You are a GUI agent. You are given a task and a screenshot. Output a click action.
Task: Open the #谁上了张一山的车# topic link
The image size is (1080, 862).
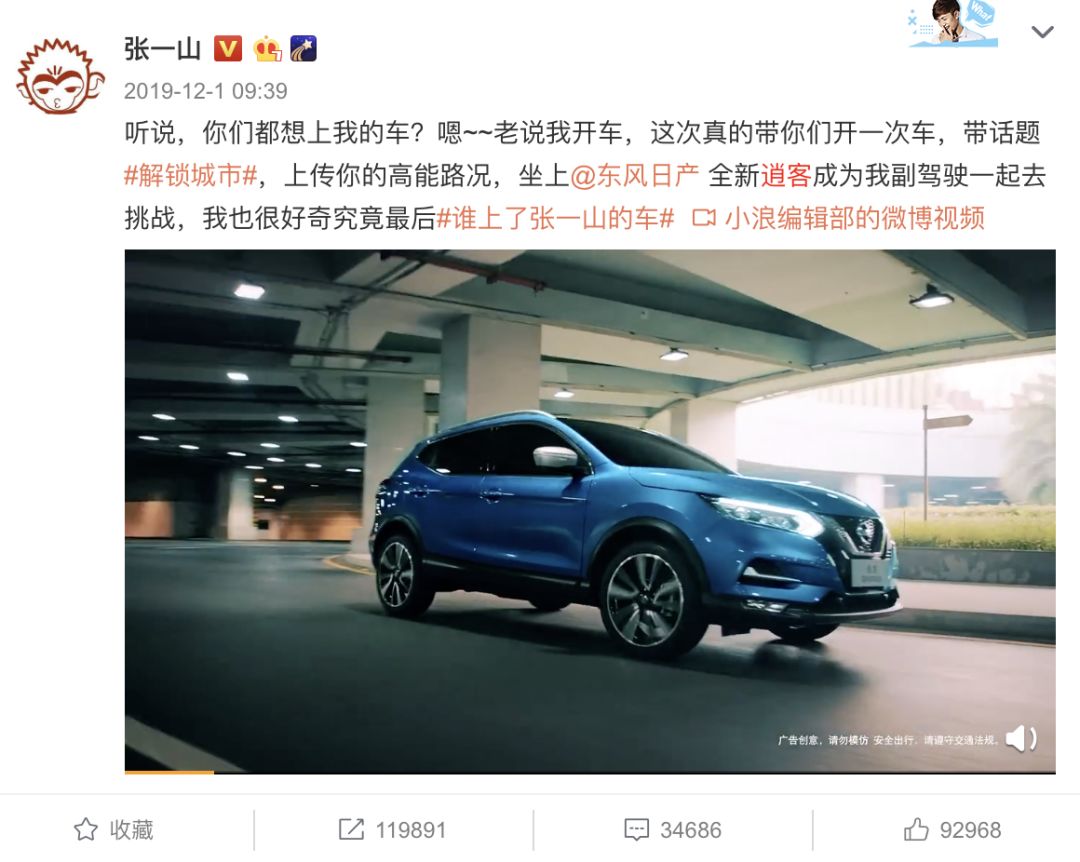pyautogui.click(x=555, y=218)
